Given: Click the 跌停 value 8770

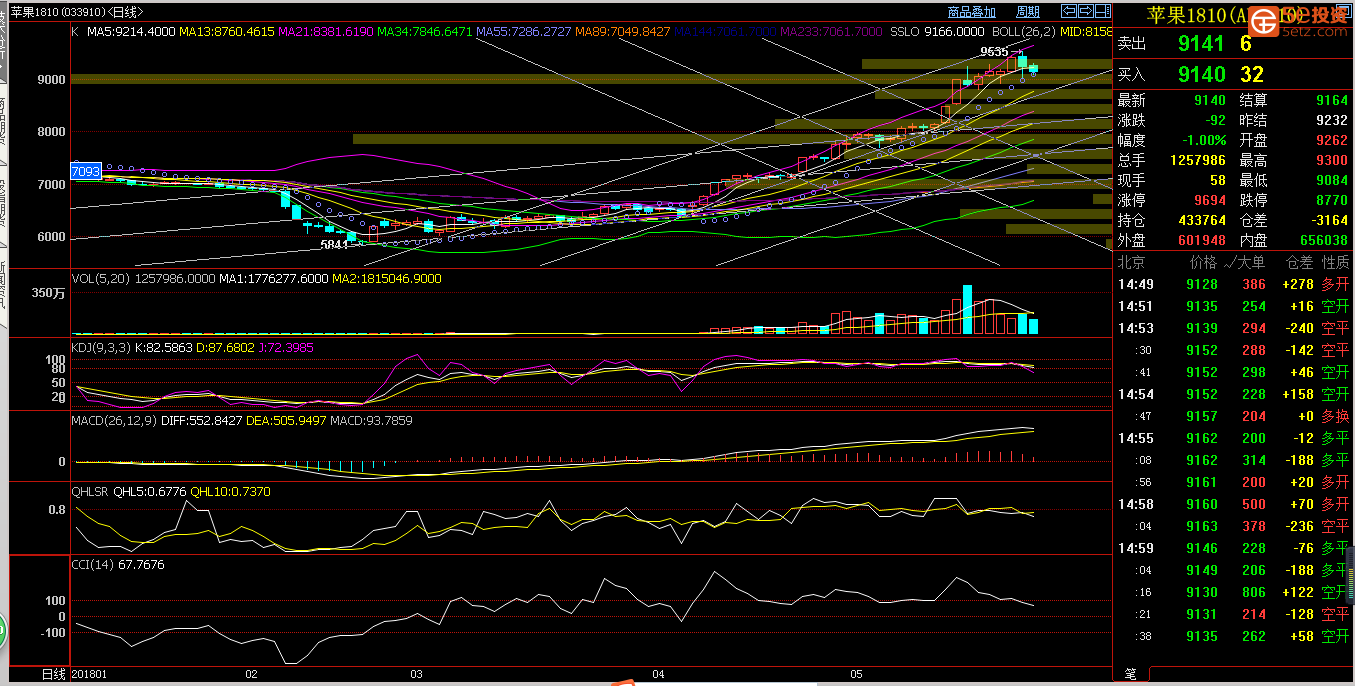Looking at the screenshot, I should (x=1332, y=200).
